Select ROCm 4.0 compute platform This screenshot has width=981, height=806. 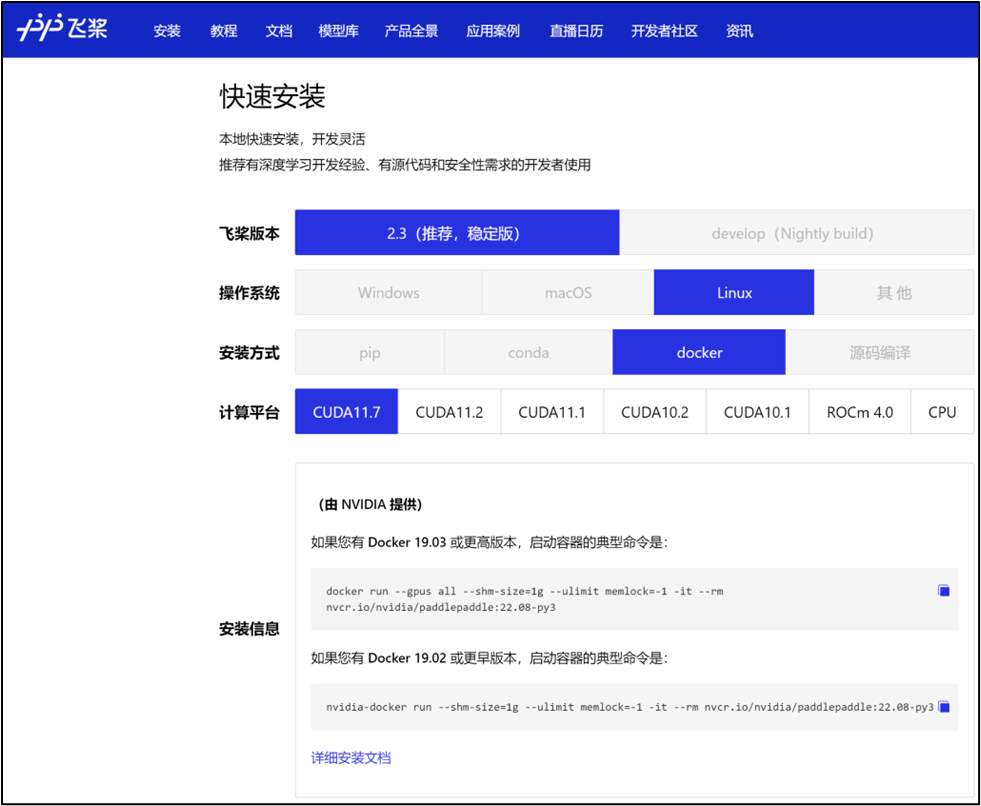(860, 412)
